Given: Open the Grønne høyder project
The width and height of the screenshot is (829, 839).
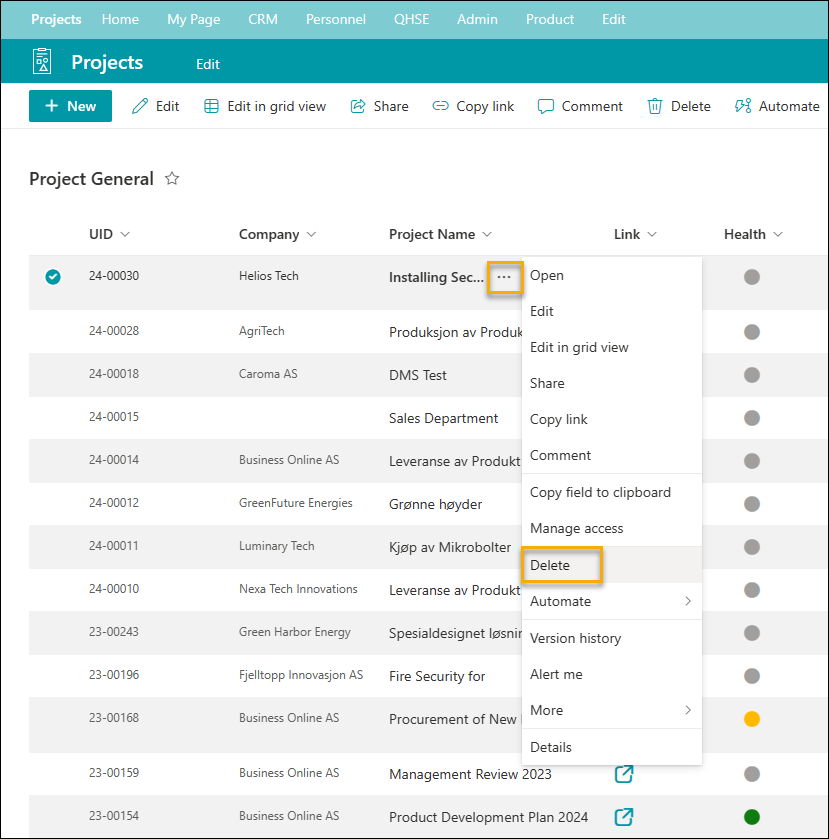Looking at the screenshot, I should click(435, 504).
